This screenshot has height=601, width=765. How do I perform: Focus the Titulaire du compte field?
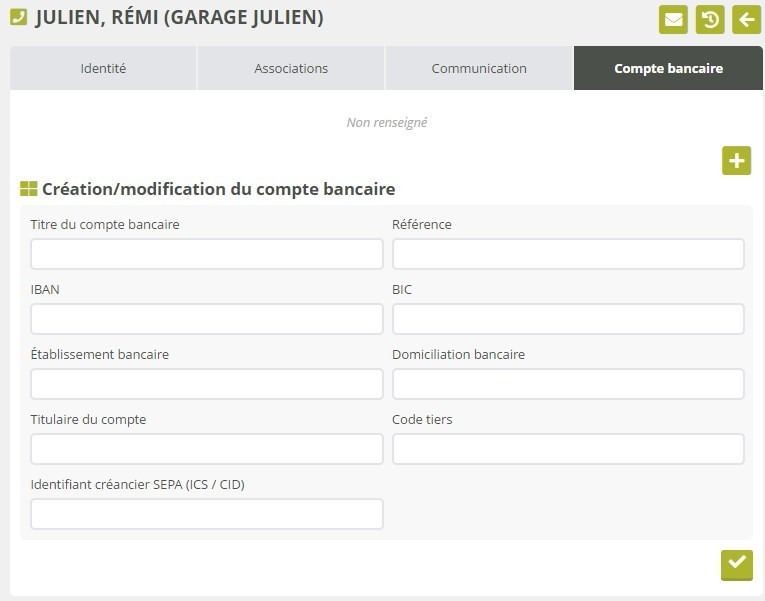click(207, 449)
